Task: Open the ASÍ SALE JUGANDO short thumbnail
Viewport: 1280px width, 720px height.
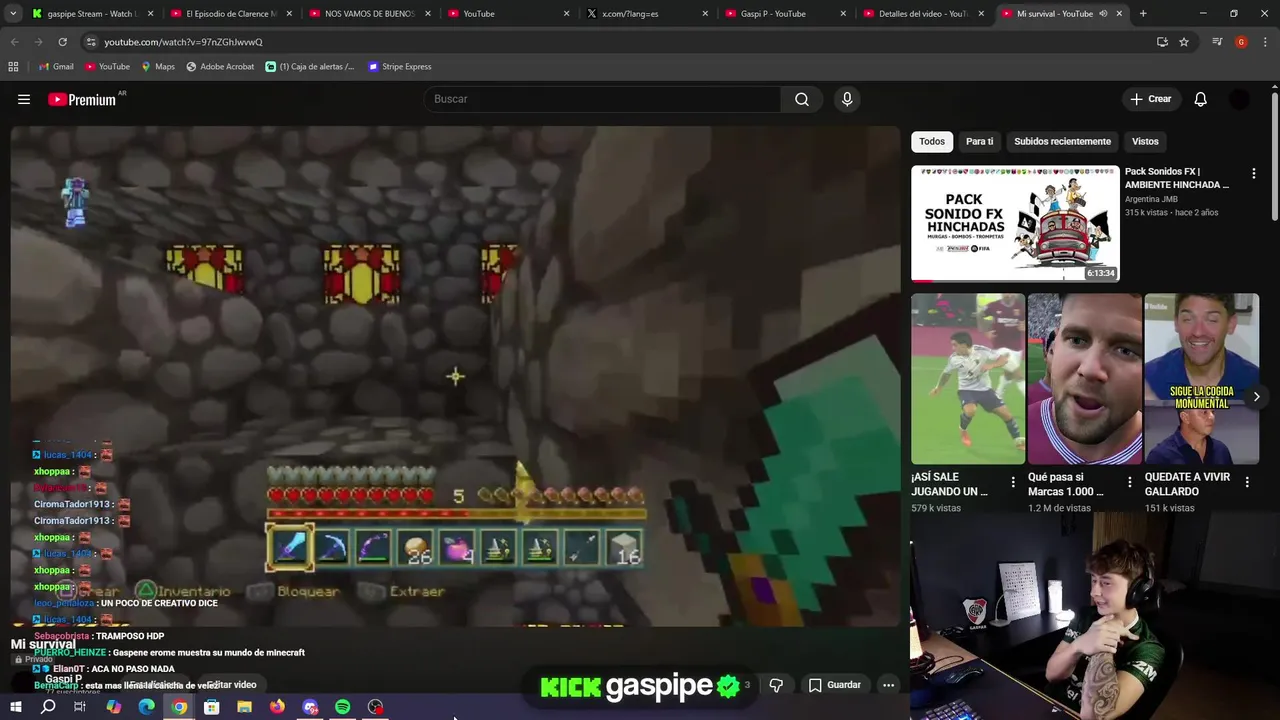Action: coord(968,379)
